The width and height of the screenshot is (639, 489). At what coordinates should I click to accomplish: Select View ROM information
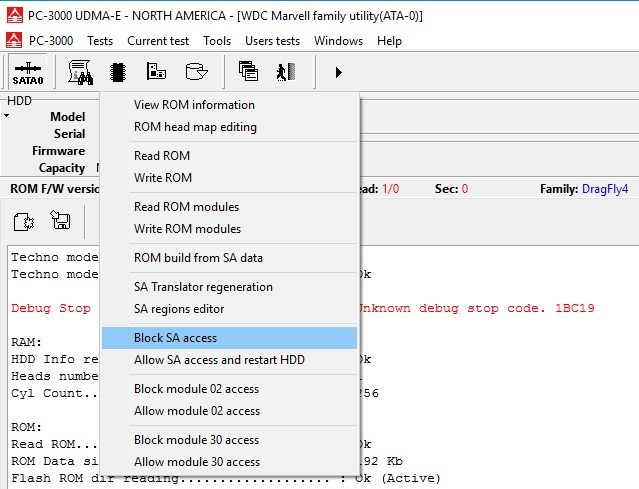(x=229, y=105)
